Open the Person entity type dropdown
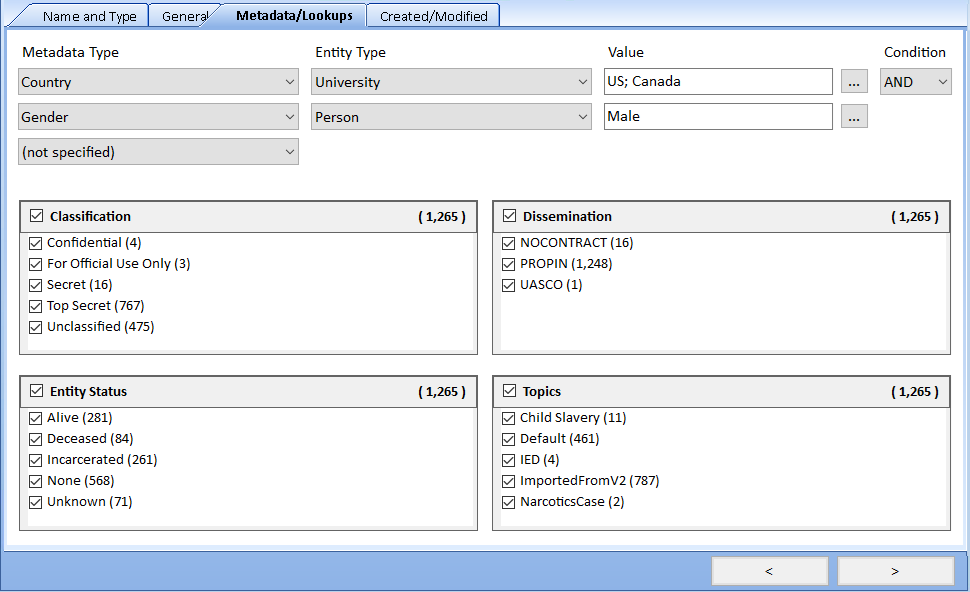970x592 pixels. 451,117
